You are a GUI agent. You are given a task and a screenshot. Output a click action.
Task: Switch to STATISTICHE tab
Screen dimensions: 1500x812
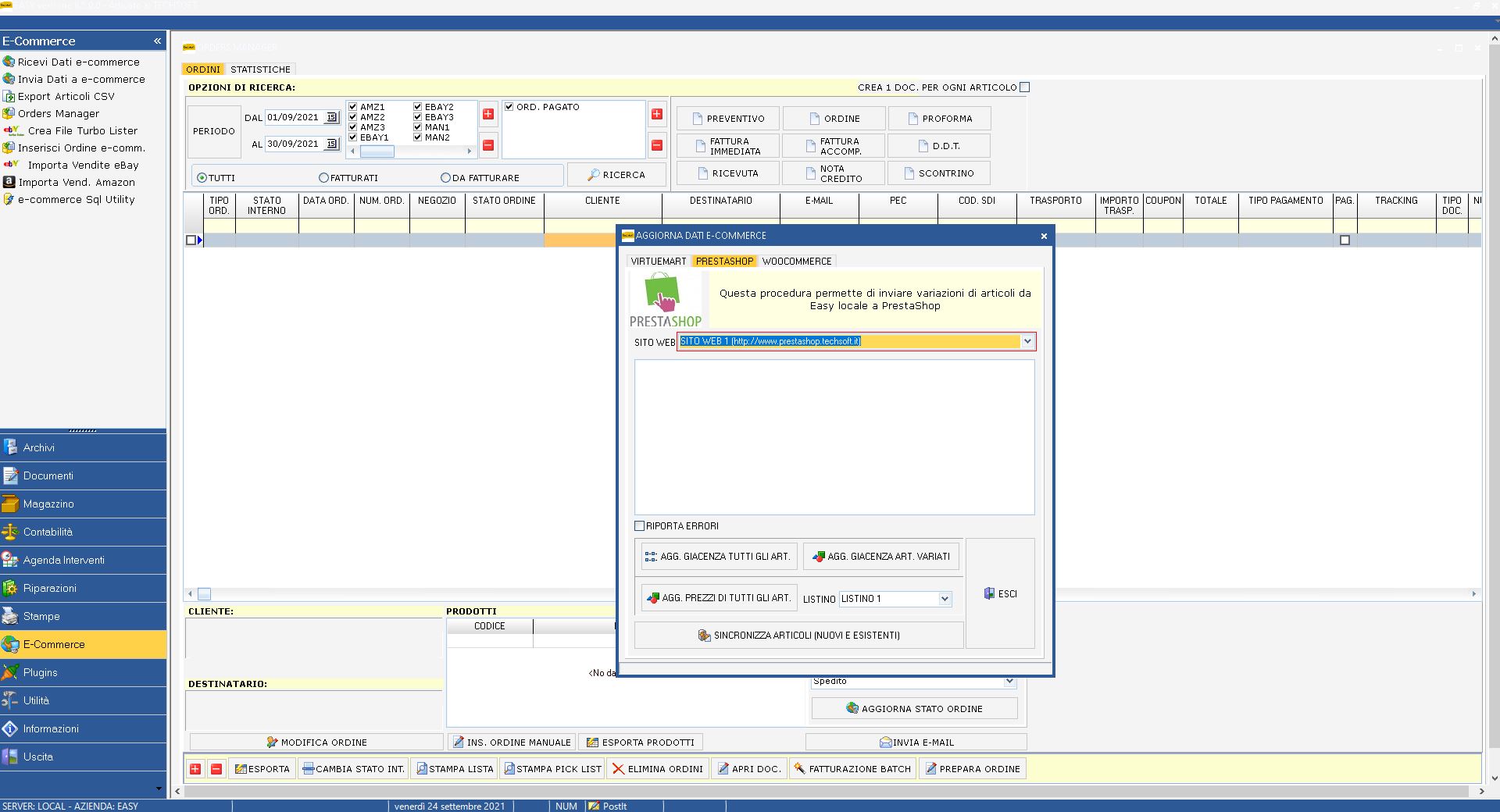click(260, 69)
